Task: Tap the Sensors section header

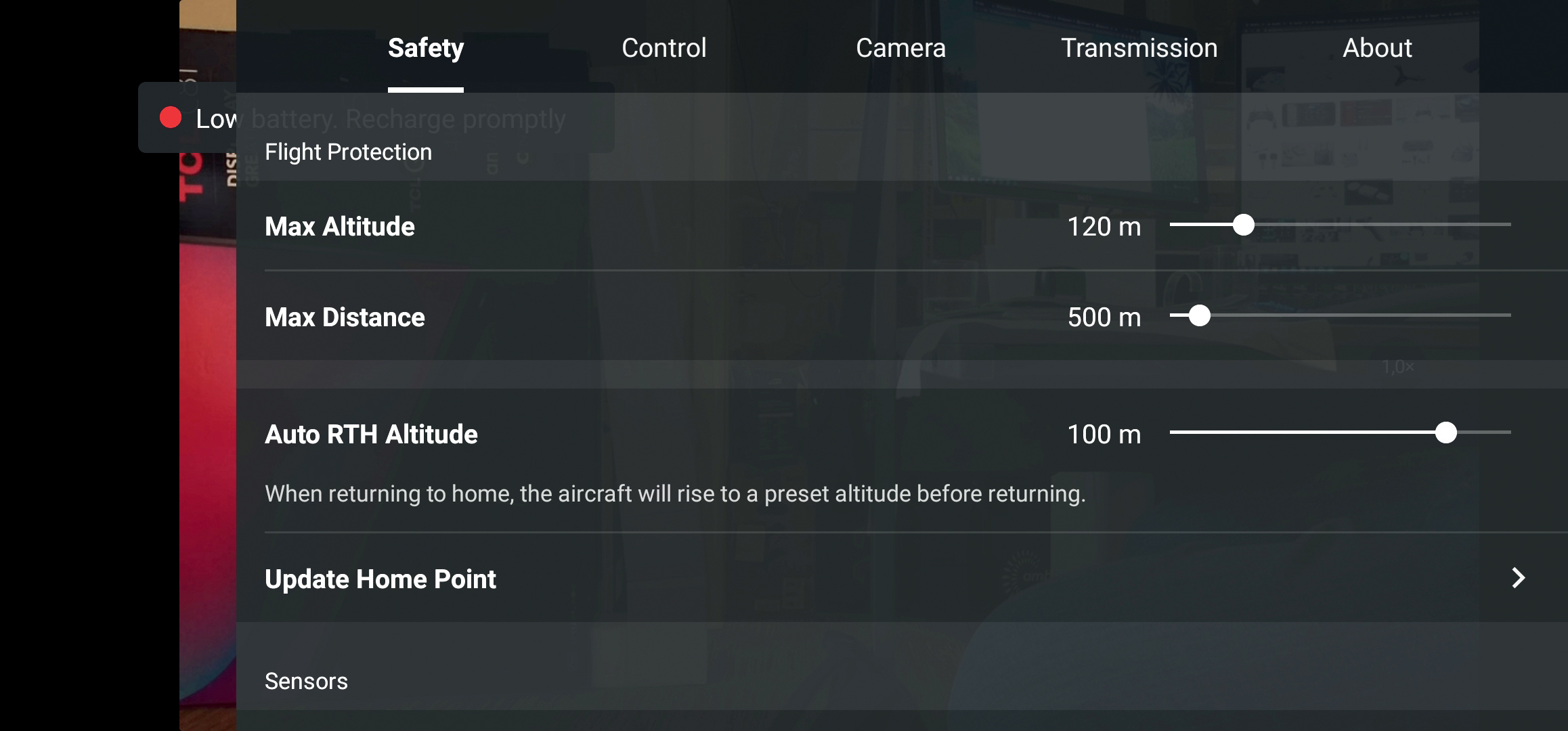Action: click(x=306, y=681)
